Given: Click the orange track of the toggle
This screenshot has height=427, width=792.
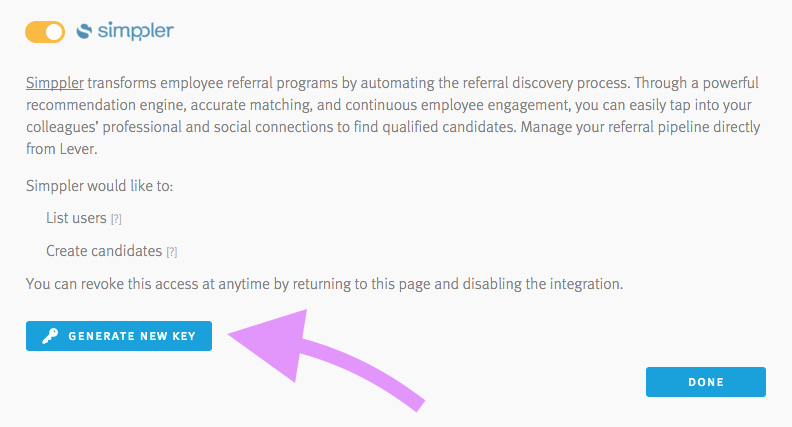Looking at the screenshot, I should point(35,32).
